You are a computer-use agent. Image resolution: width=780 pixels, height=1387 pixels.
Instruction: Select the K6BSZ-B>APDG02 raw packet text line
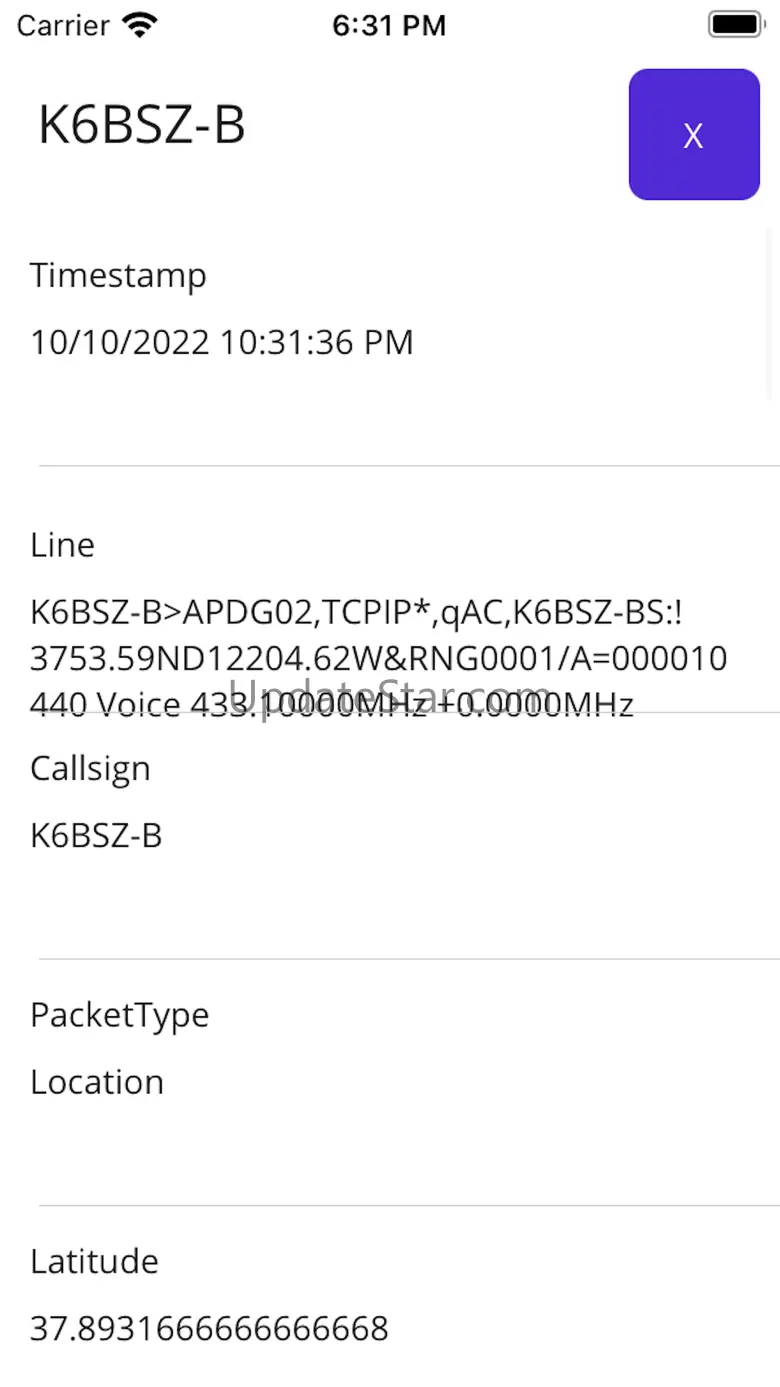pyautogui.click(x=356, y=612)
